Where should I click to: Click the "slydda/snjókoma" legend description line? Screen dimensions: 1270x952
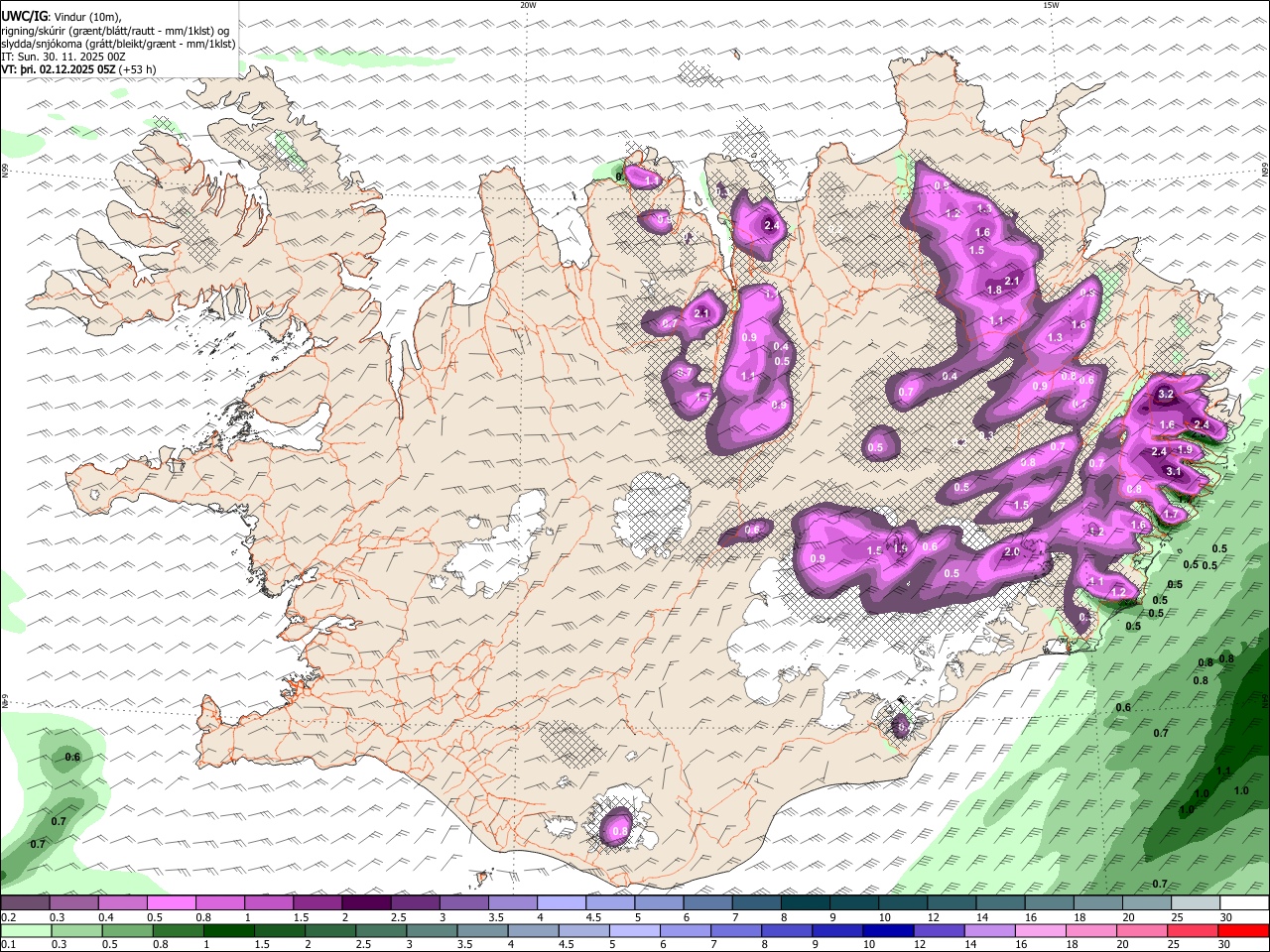click(x=118, y=44)
